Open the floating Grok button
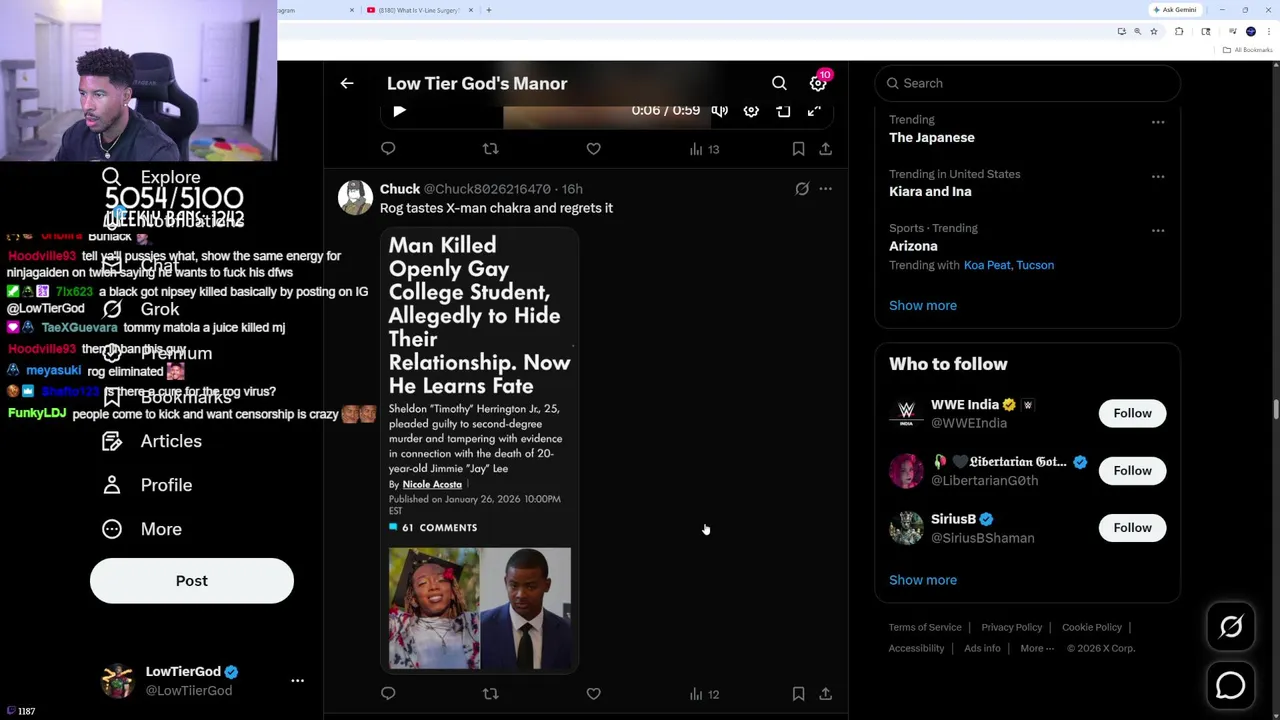Image resolution: width=1280 pixels, height=720 pixels. click(x=1231, y=627)
